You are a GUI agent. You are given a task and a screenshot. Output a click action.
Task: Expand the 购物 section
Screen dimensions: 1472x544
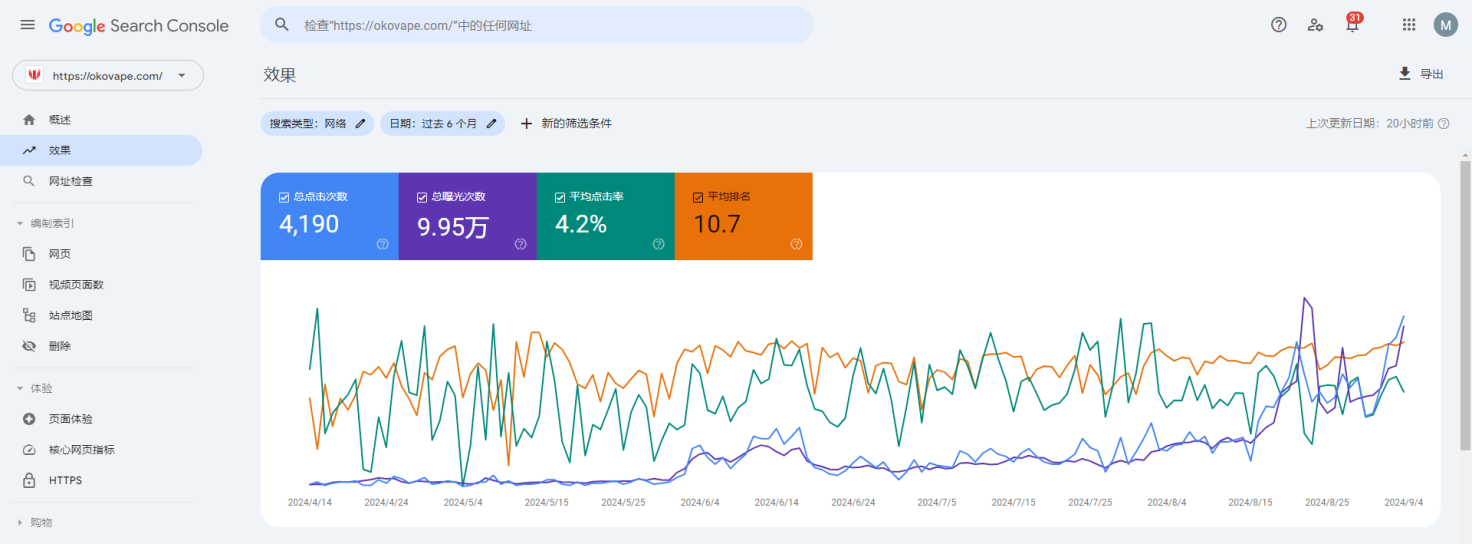tap(35, 522)
